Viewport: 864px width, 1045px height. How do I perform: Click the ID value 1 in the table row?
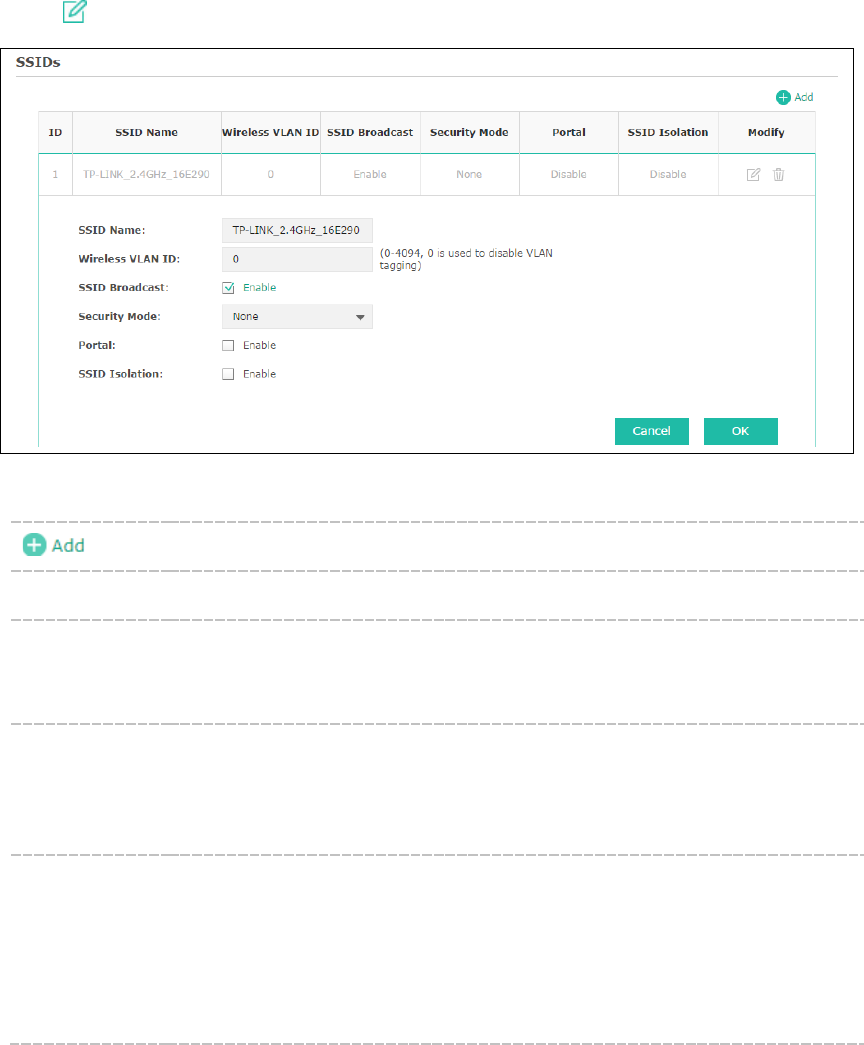(55, 175)
